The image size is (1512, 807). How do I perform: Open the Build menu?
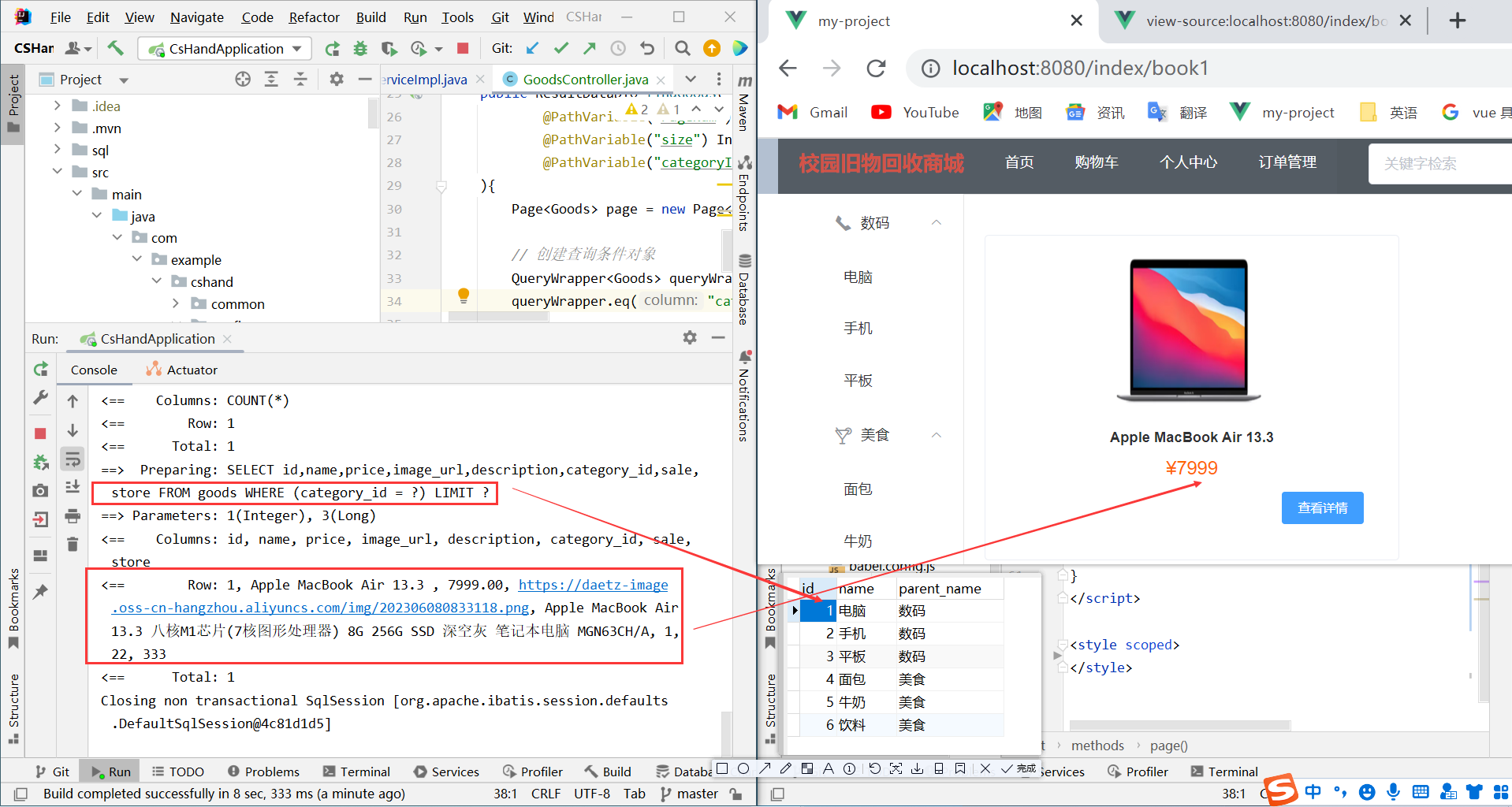(371, 17)
